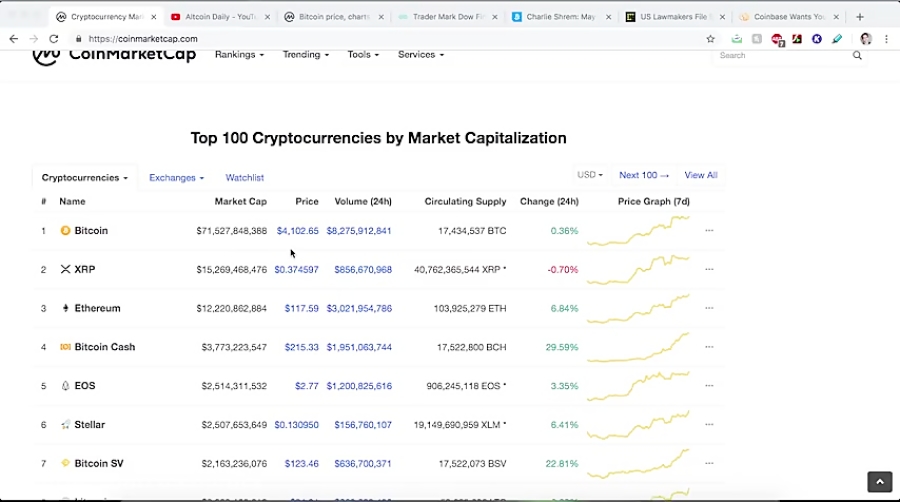Switch to the Coinbase Wants You tab
The image size is (900, 502).
coord(789,17)
